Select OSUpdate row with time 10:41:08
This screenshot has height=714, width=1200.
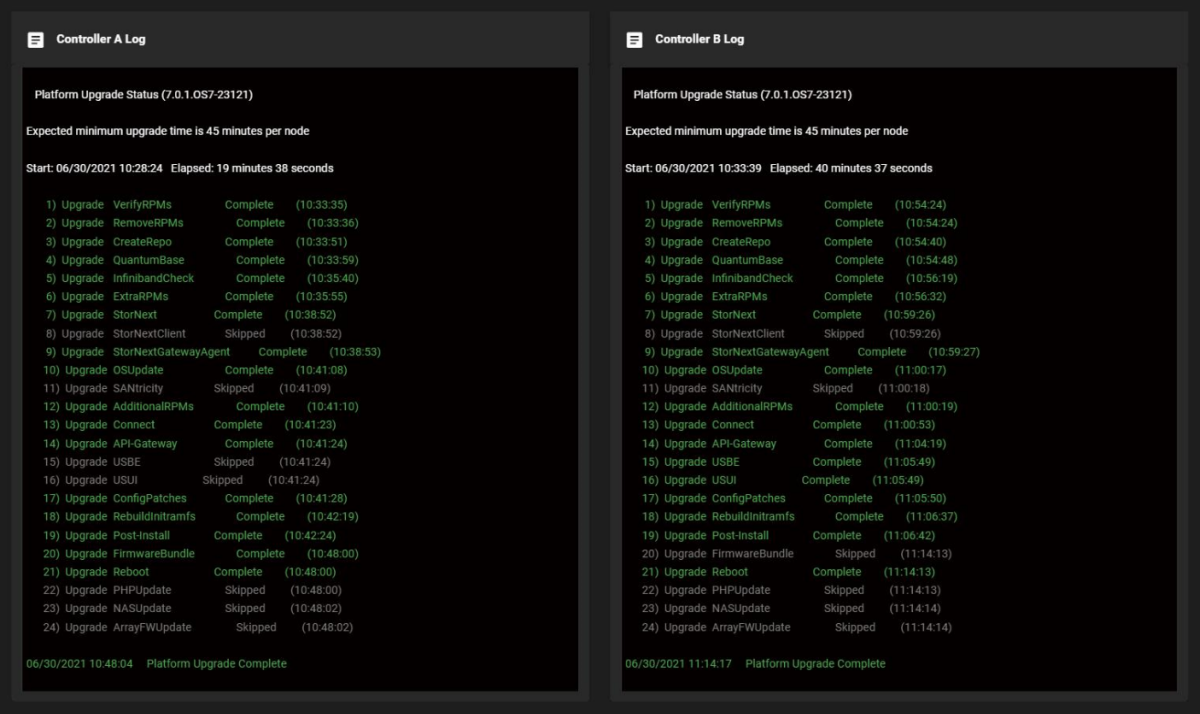pyautogui.click(x=194, y=370)
